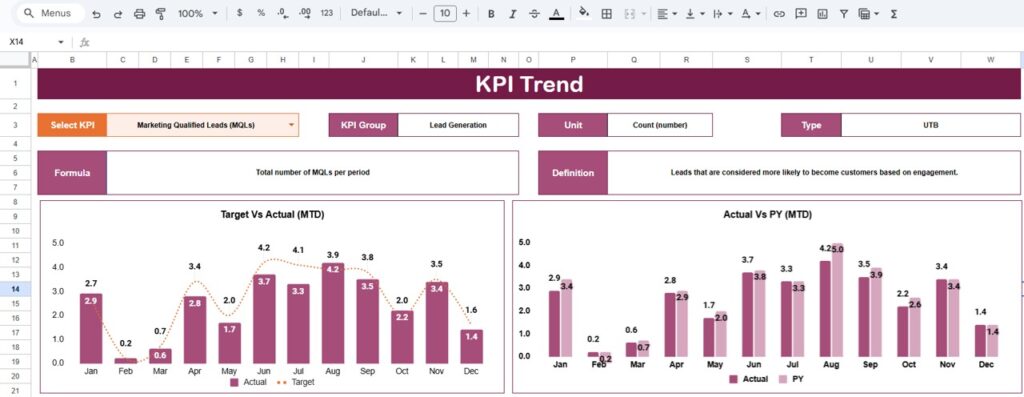This screenshot has height=397, width=1024.
Task: Open the Menus search box
Action: [x=50, y=13]
